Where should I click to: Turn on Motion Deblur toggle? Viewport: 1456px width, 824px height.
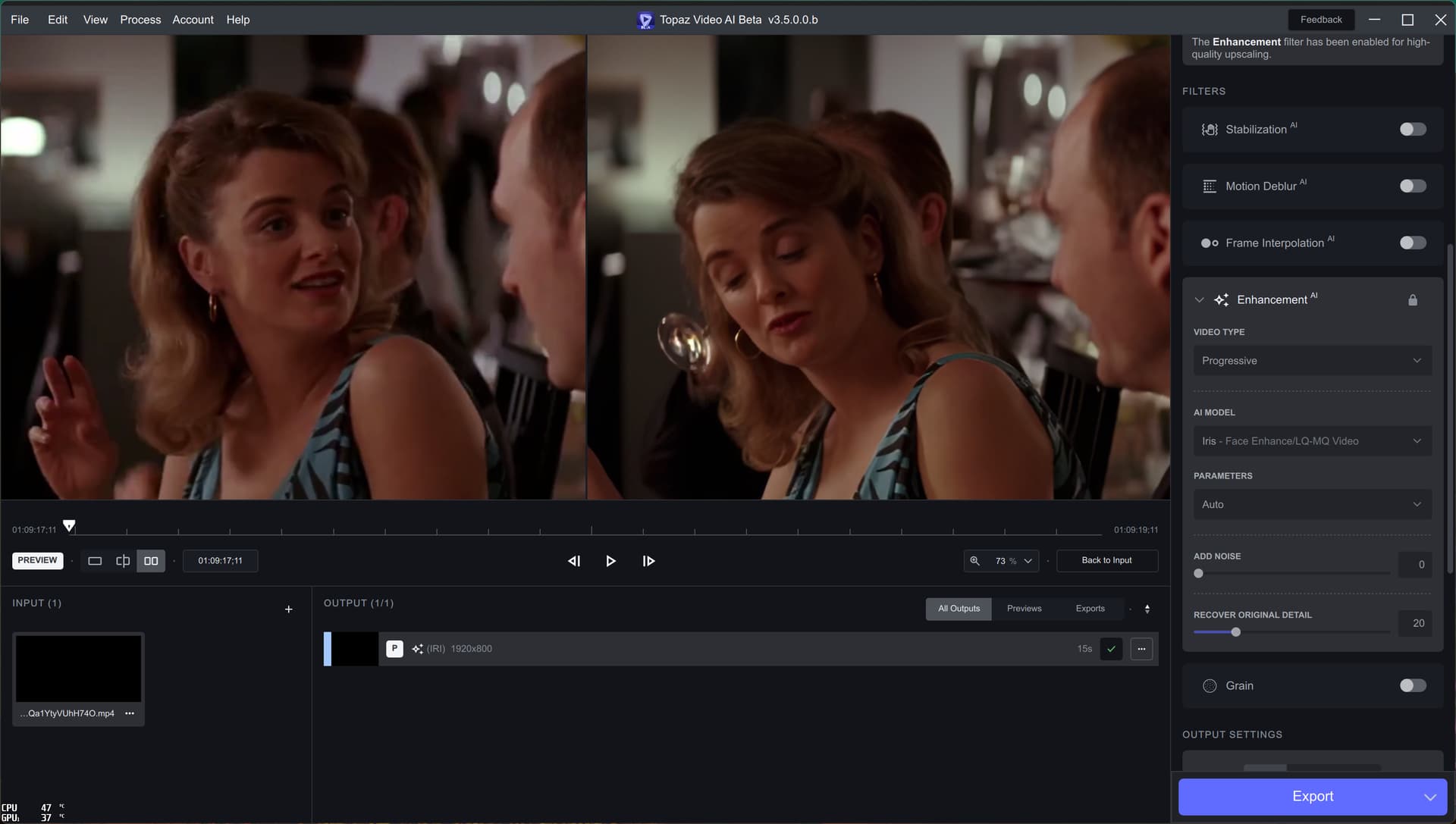(x=1413, y=186)
